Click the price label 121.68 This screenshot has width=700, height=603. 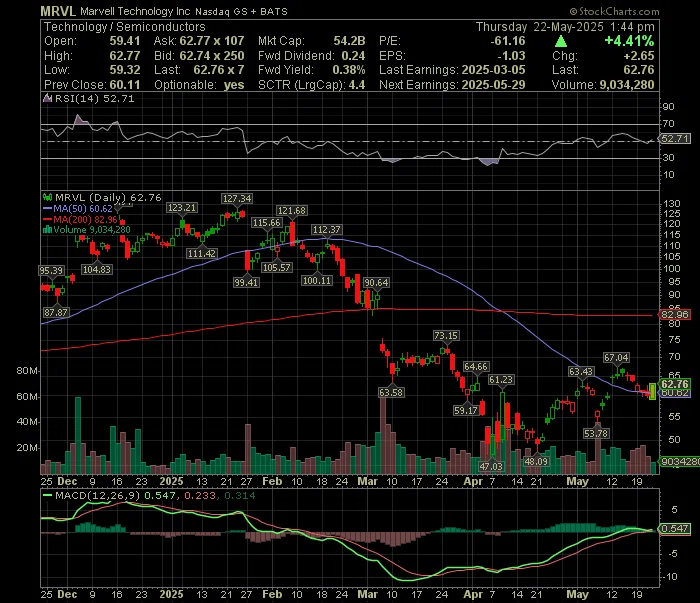292,211
